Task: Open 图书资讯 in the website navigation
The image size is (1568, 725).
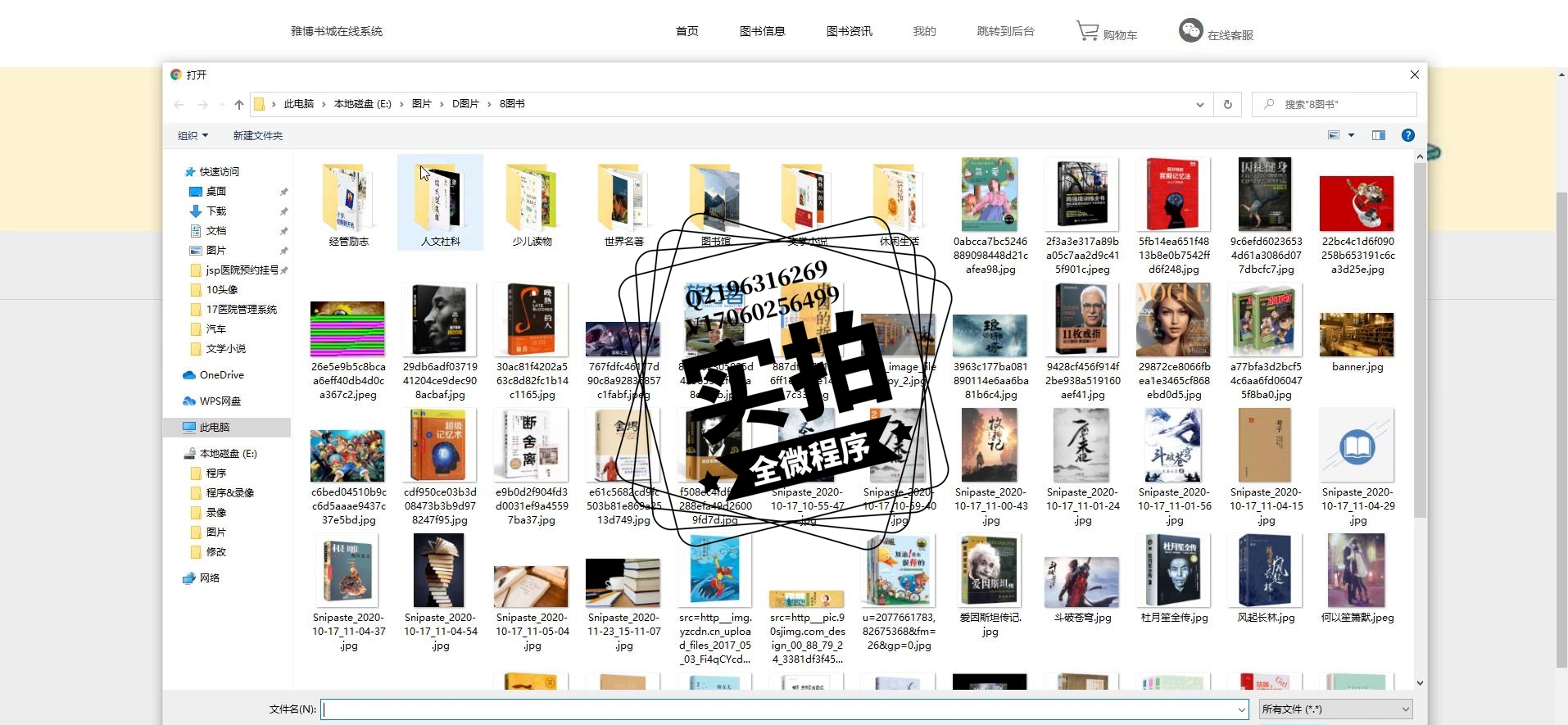Action: [849, 31]
